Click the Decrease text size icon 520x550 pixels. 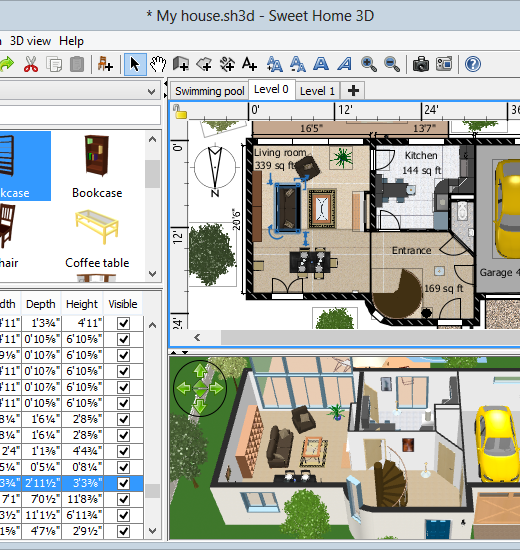pyautogui.click(x=298, y=65)
